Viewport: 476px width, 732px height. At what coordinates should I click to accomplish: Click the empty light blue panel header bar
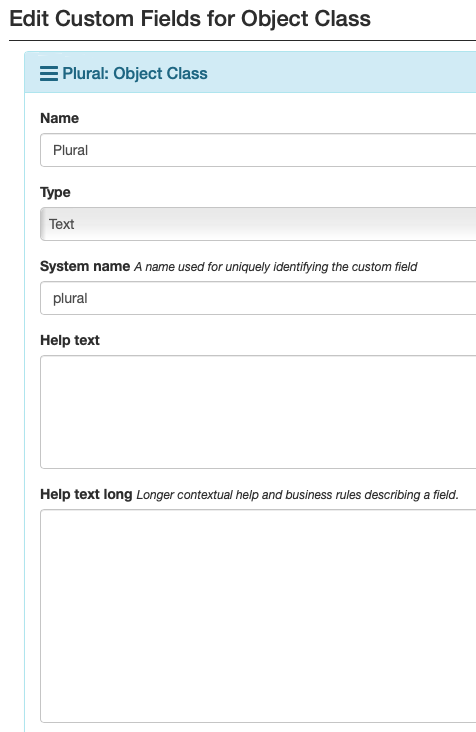[x=341, y=74]
